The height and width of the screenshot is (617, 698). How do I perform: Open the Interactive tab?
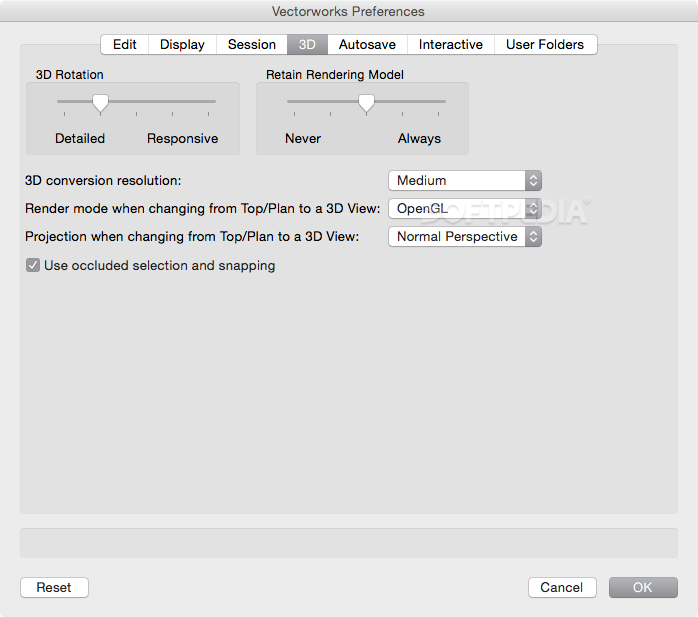[x=450, y=45]
